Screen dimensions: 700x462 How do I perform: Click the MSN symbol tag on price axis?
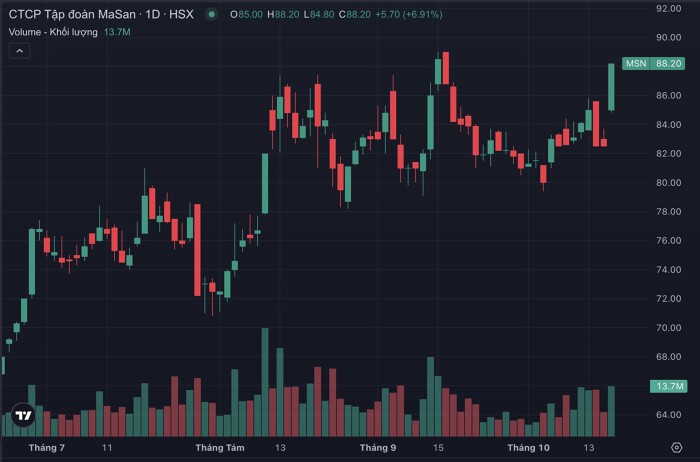pos(635,63)
